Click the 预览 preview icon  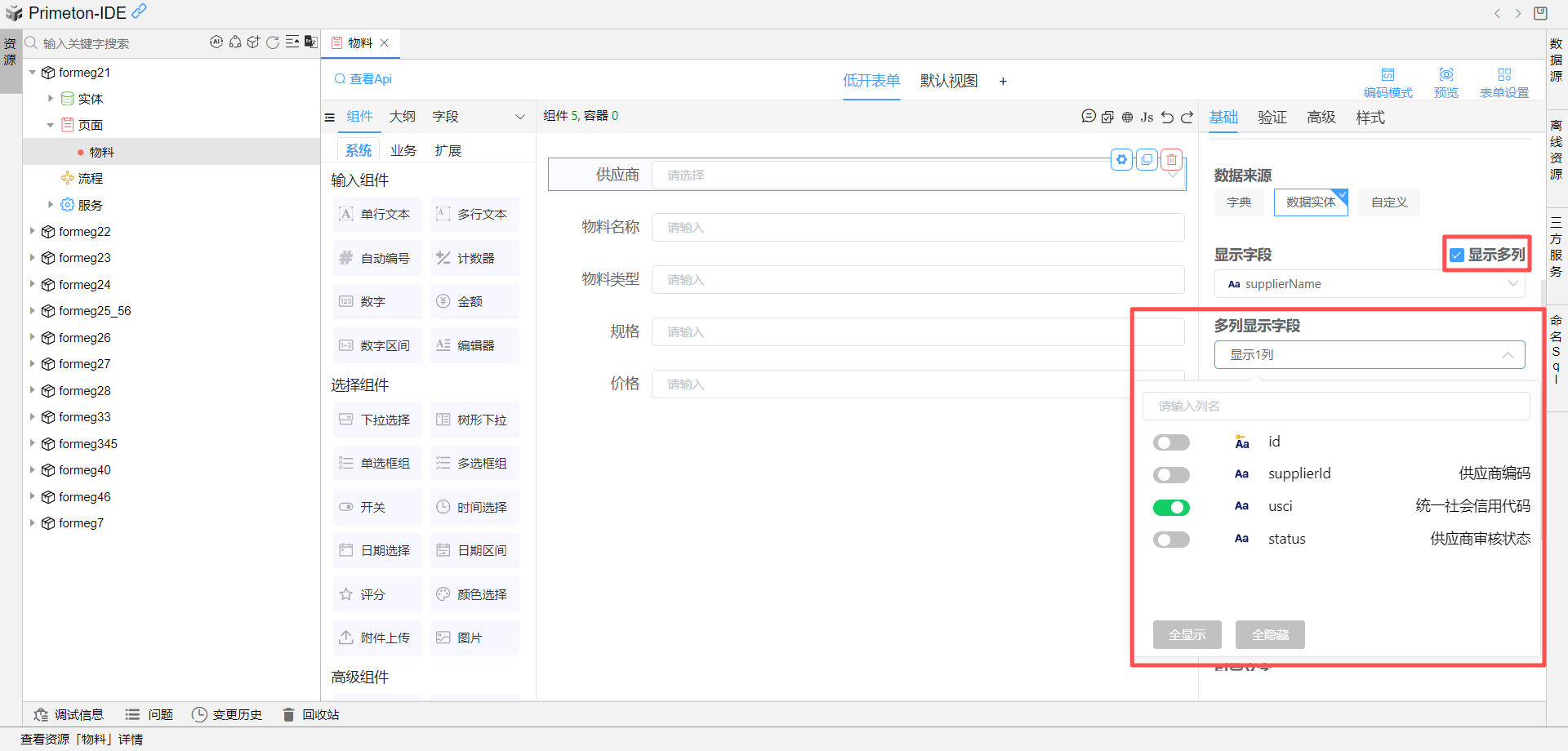(1445, 82)
